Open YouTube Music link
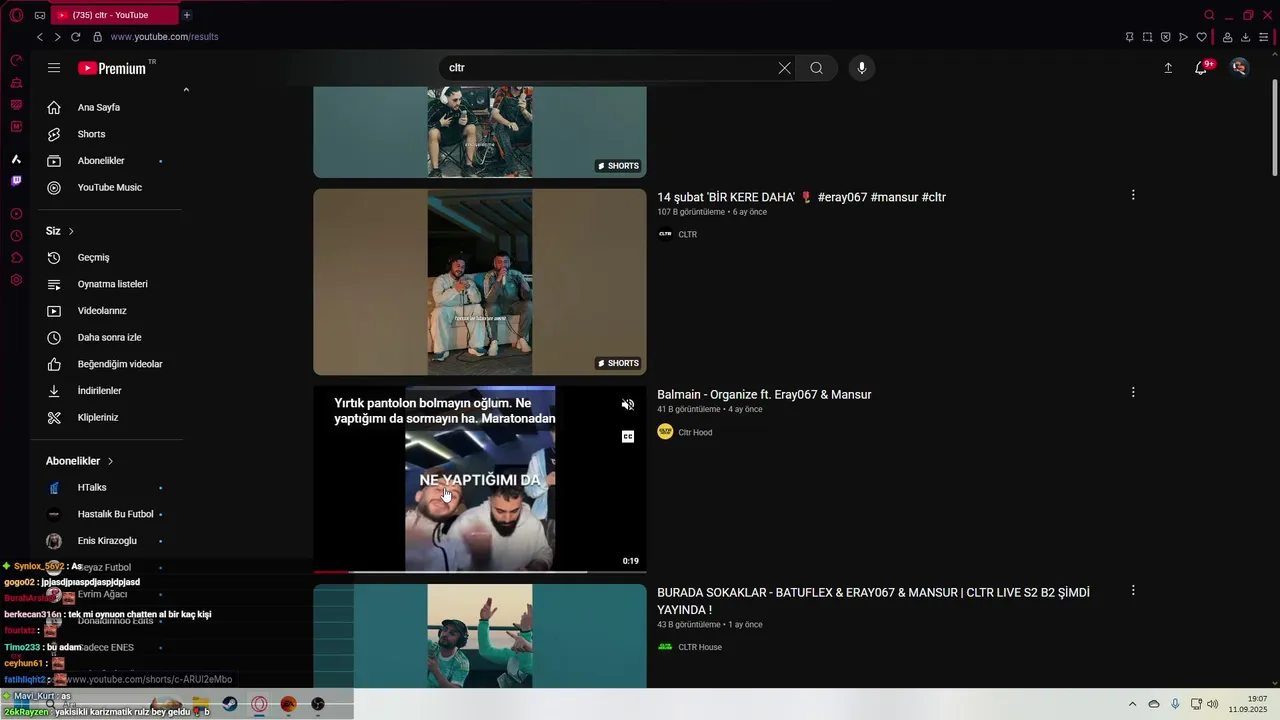 point(110,187)
